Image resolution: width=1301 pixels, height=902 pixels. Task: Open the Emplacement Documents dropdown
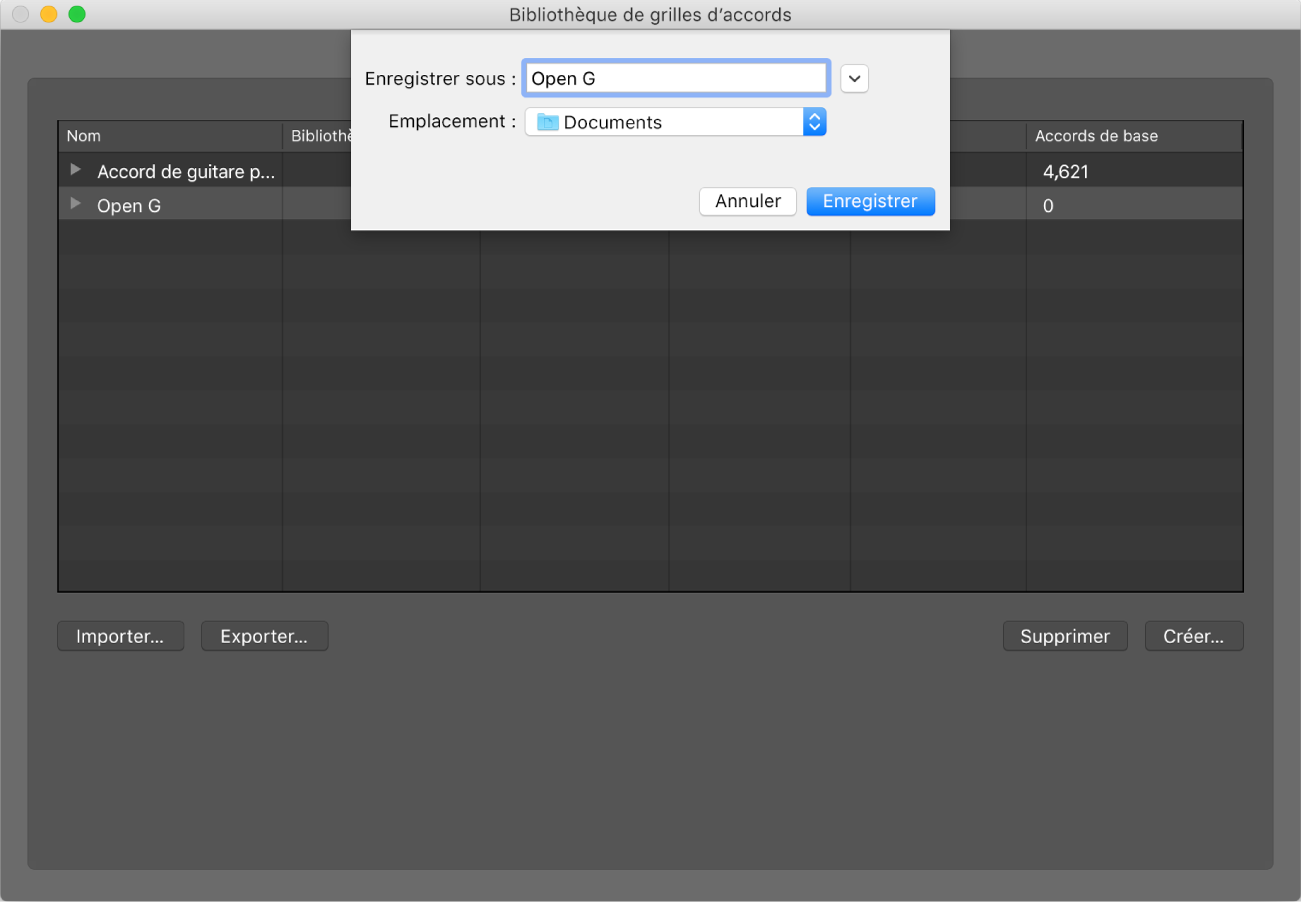pyautogui.click(x=676, y=122)
